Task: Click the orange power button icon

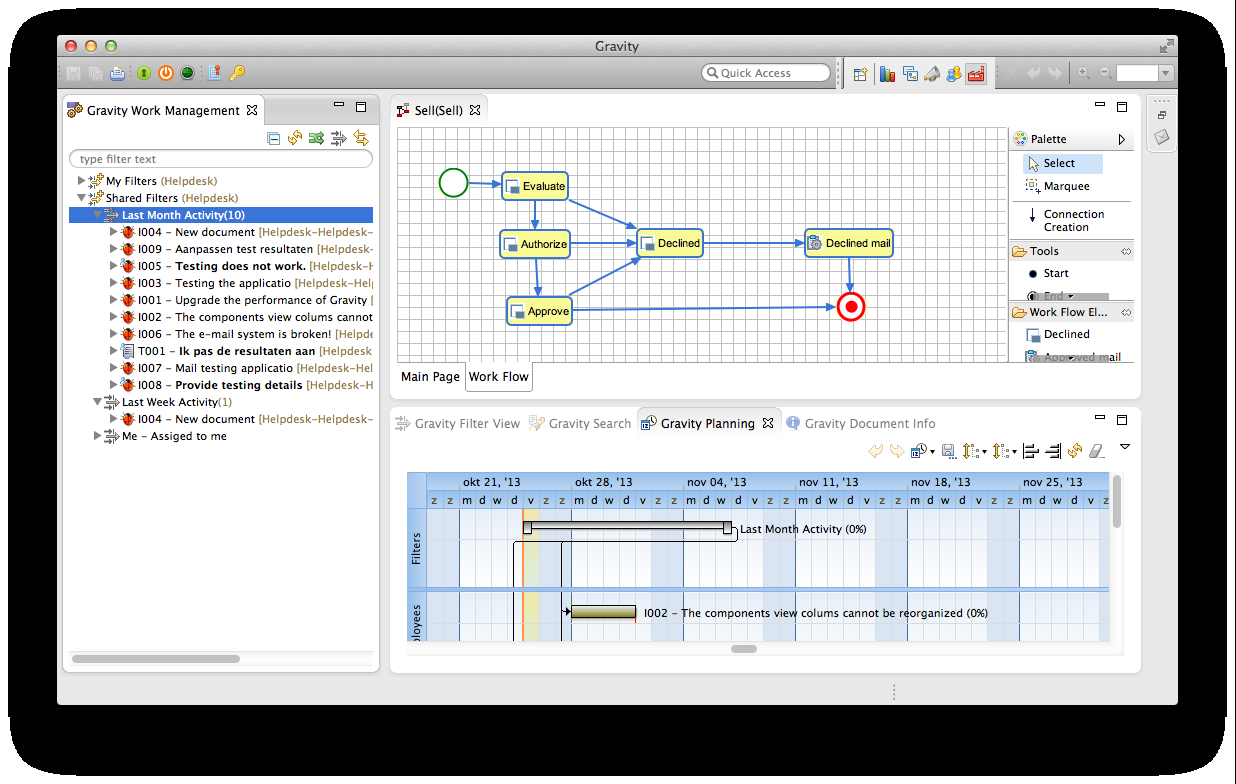Action: pos(166,73)
